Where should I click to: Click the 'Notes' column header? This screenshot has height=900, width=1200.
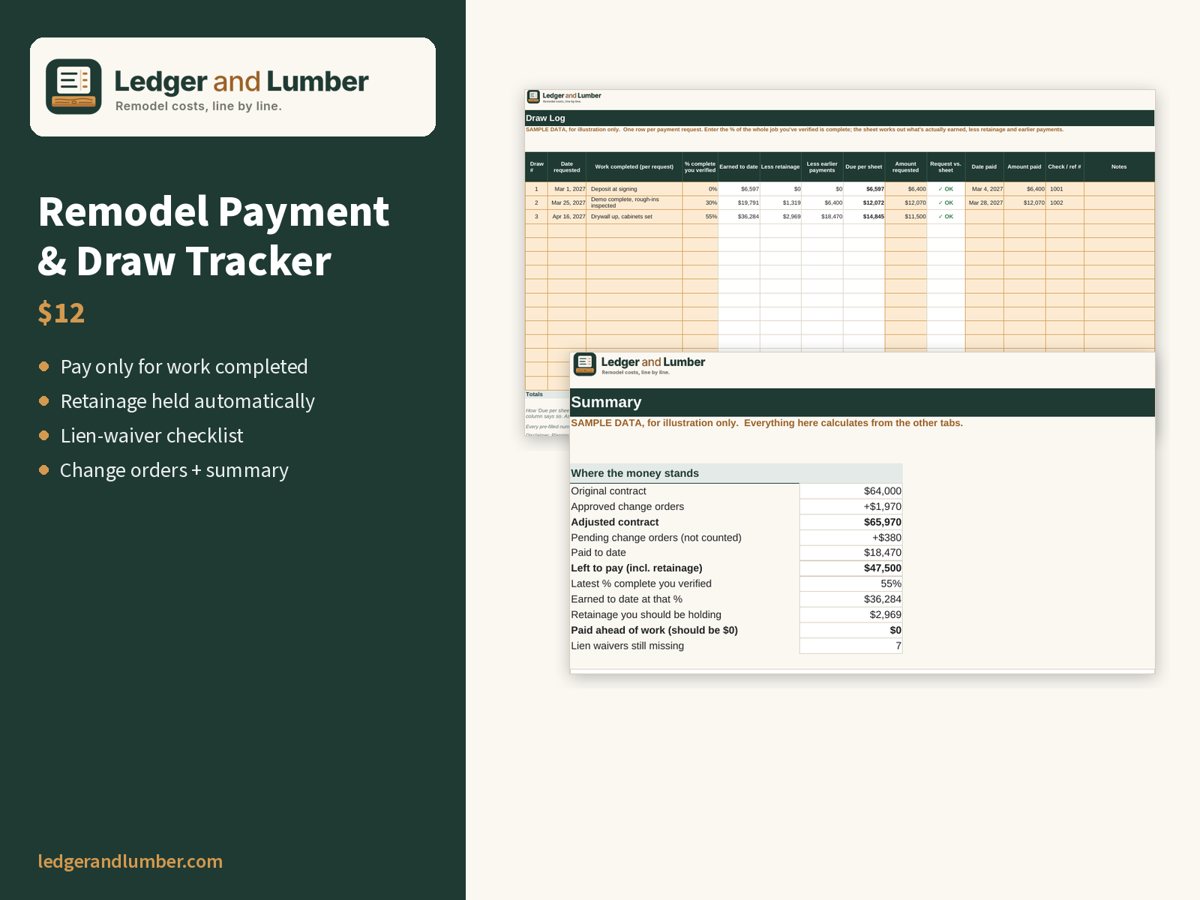(1119, 167)
